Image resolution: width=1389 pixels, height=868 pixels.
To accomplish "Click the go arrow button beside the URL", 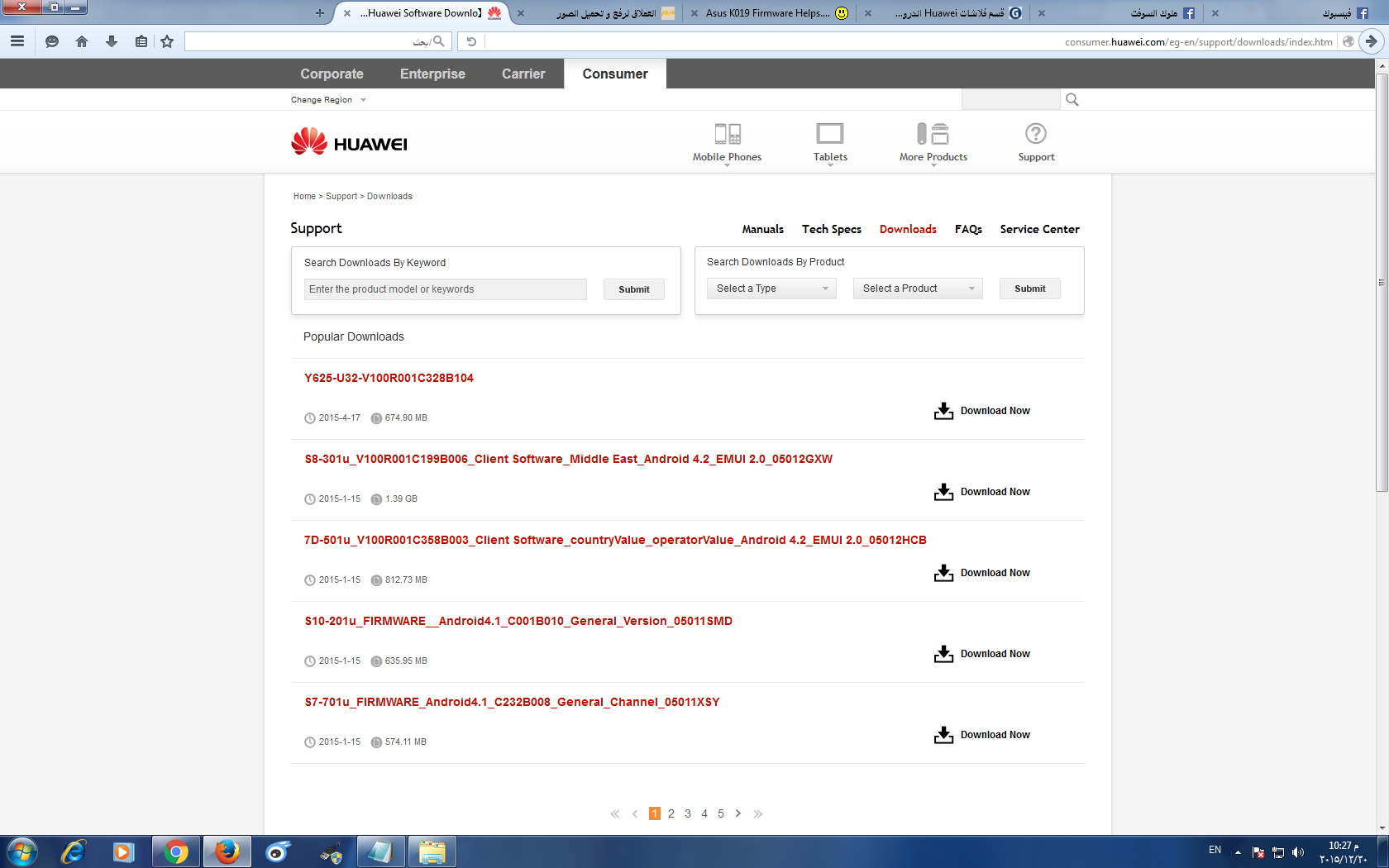I will (1372, 41).
